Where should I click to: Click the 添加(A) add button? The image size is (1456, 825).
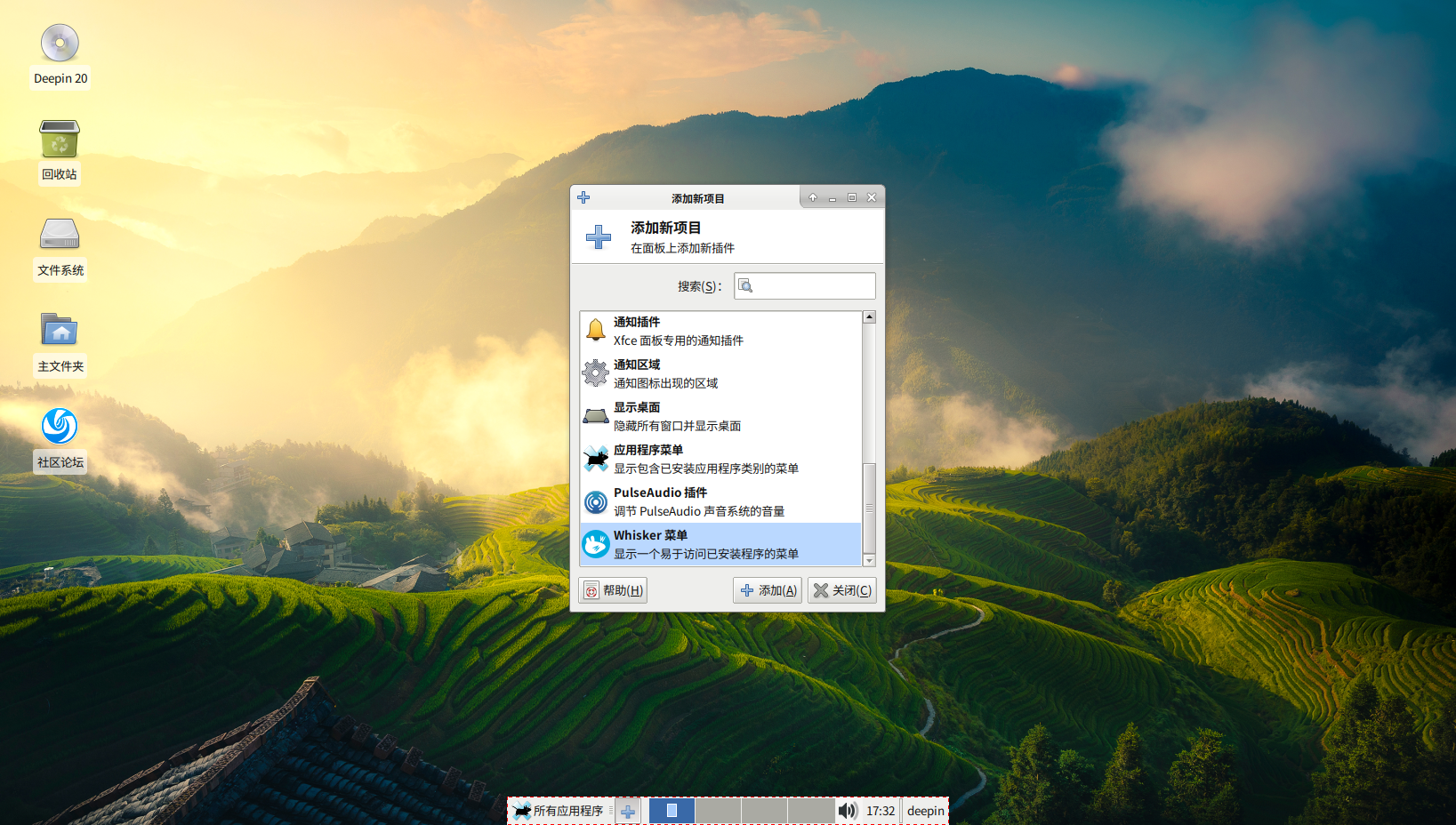[768, 590]
